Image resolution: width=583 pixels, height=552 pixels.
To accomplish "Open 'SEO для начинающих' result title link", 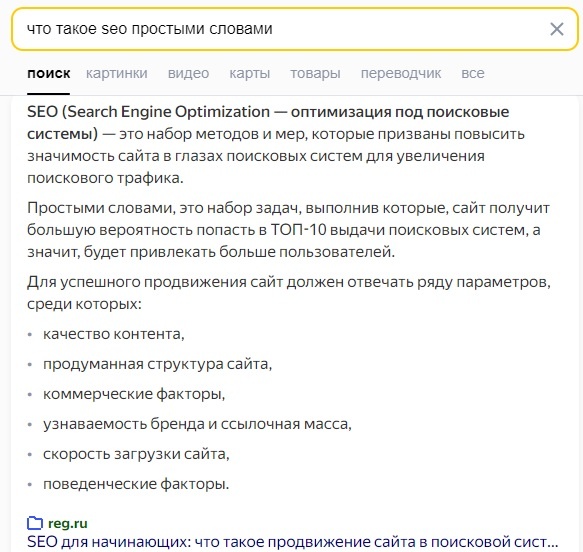I will coord(293,542).
